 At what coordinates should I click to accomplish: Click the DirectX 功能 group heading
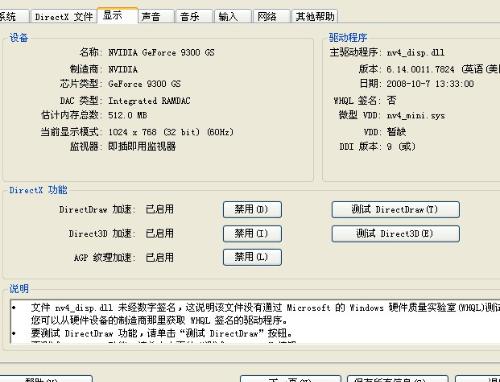(x=38, y=190)
